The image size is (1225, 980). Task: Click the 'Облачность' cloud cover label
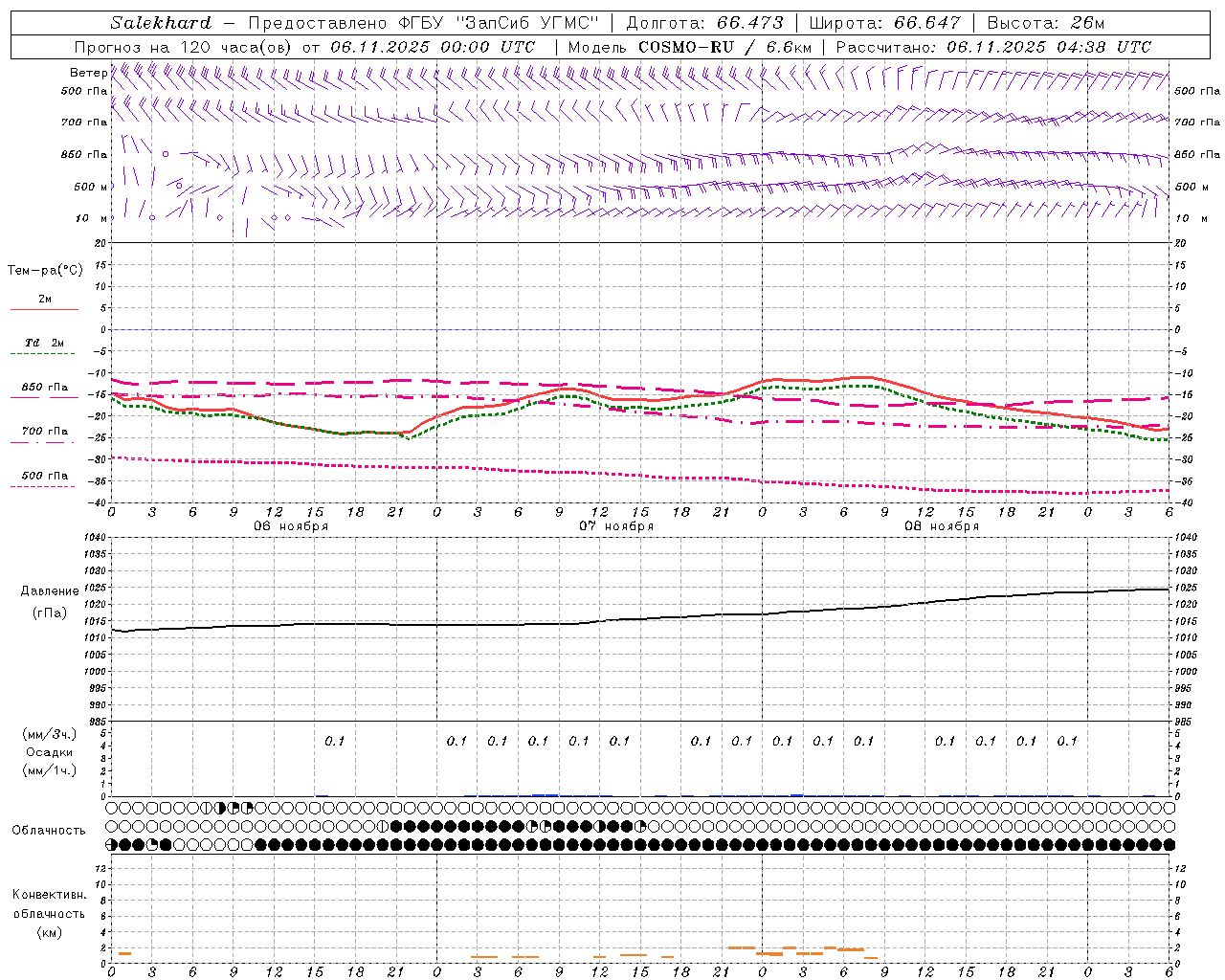49,830
